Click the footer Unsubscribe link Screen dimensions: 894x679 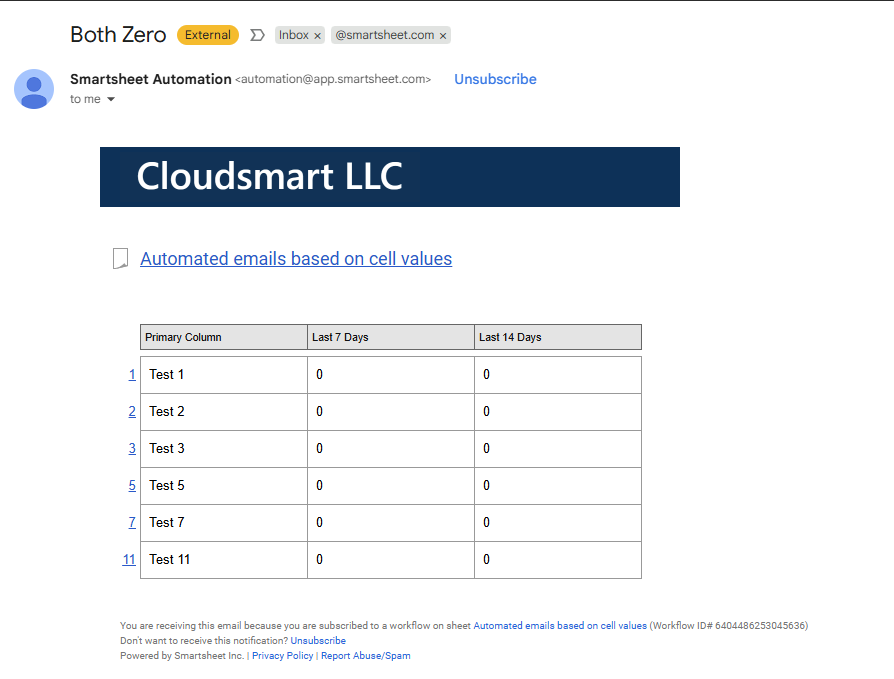[x=318, y=641]
